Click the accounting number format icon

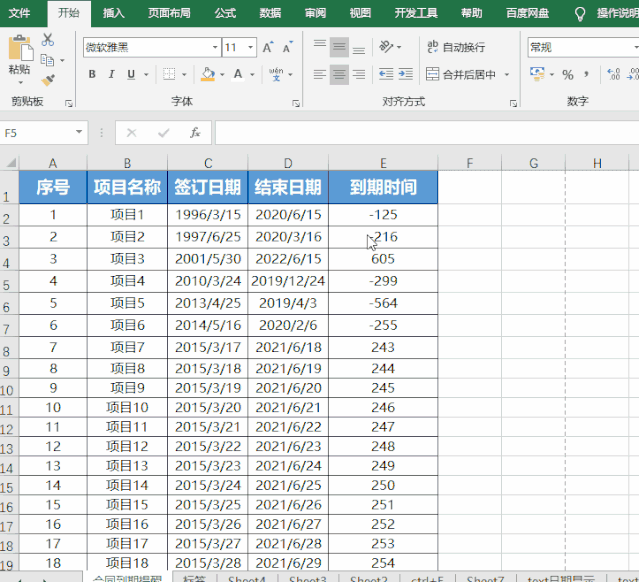click(537, 74)
